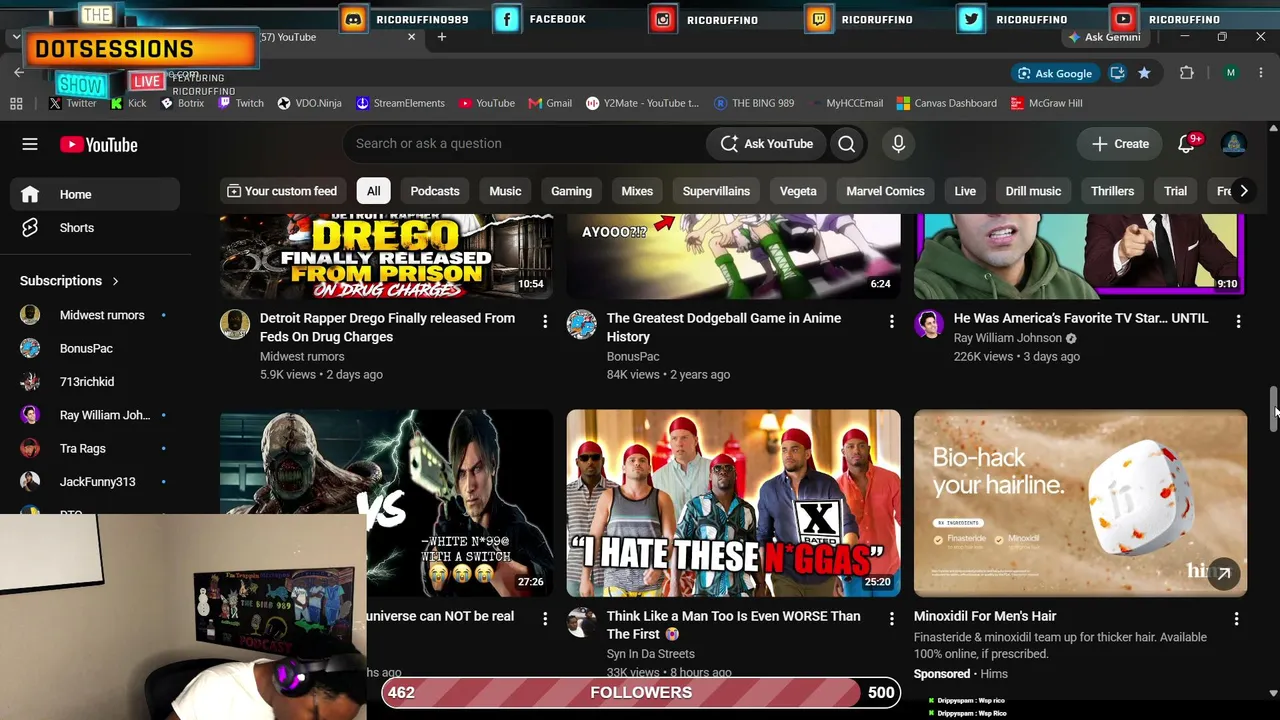Open Syn In Da Streets channel avatar

pos(582,622)
